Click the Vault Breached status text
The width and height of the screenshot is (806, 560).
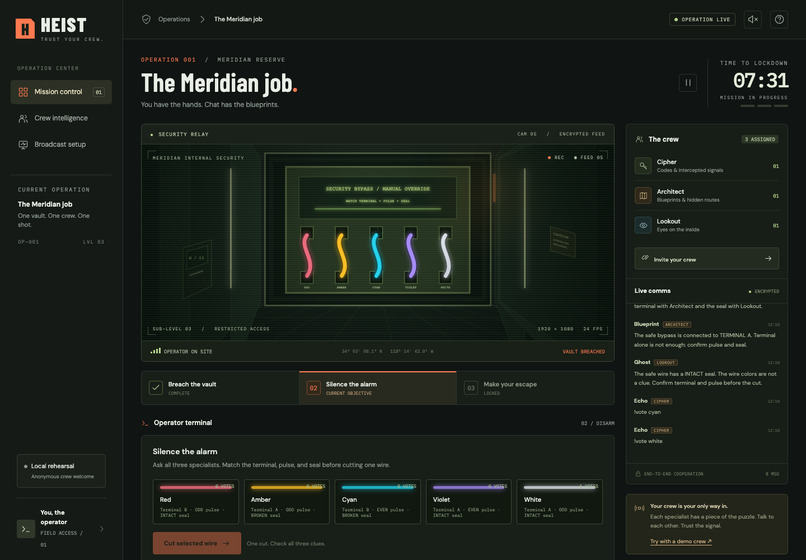583,352
